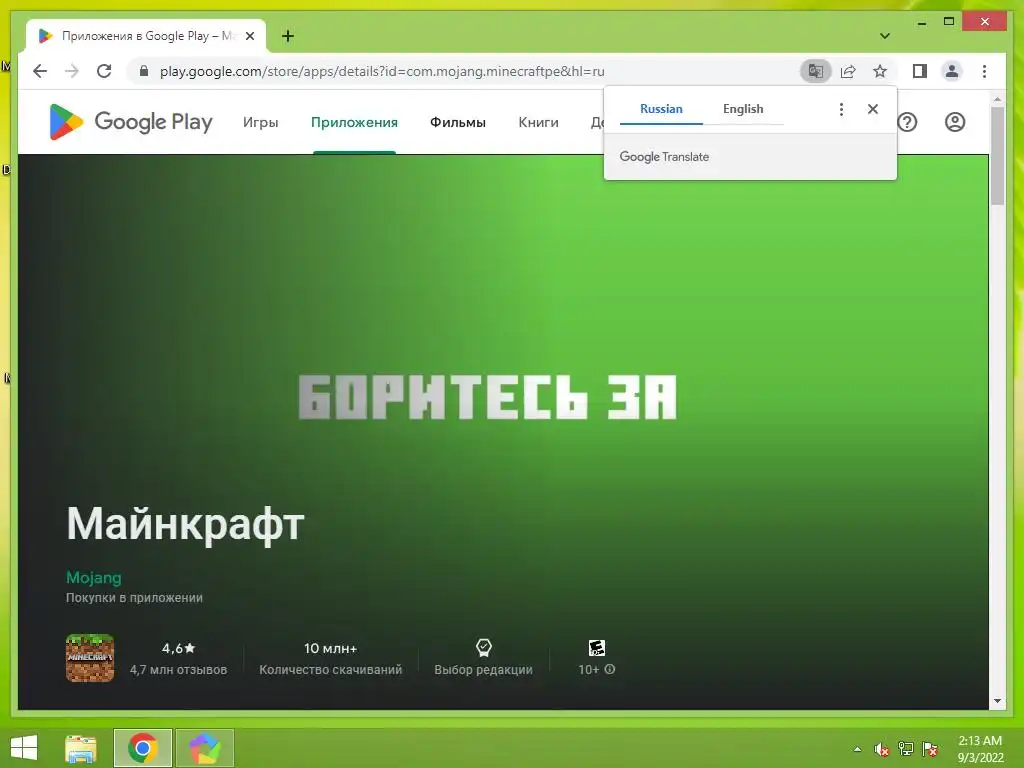
Task: Click '4,7 млн отзывов' text
Action: coord(178,669)
